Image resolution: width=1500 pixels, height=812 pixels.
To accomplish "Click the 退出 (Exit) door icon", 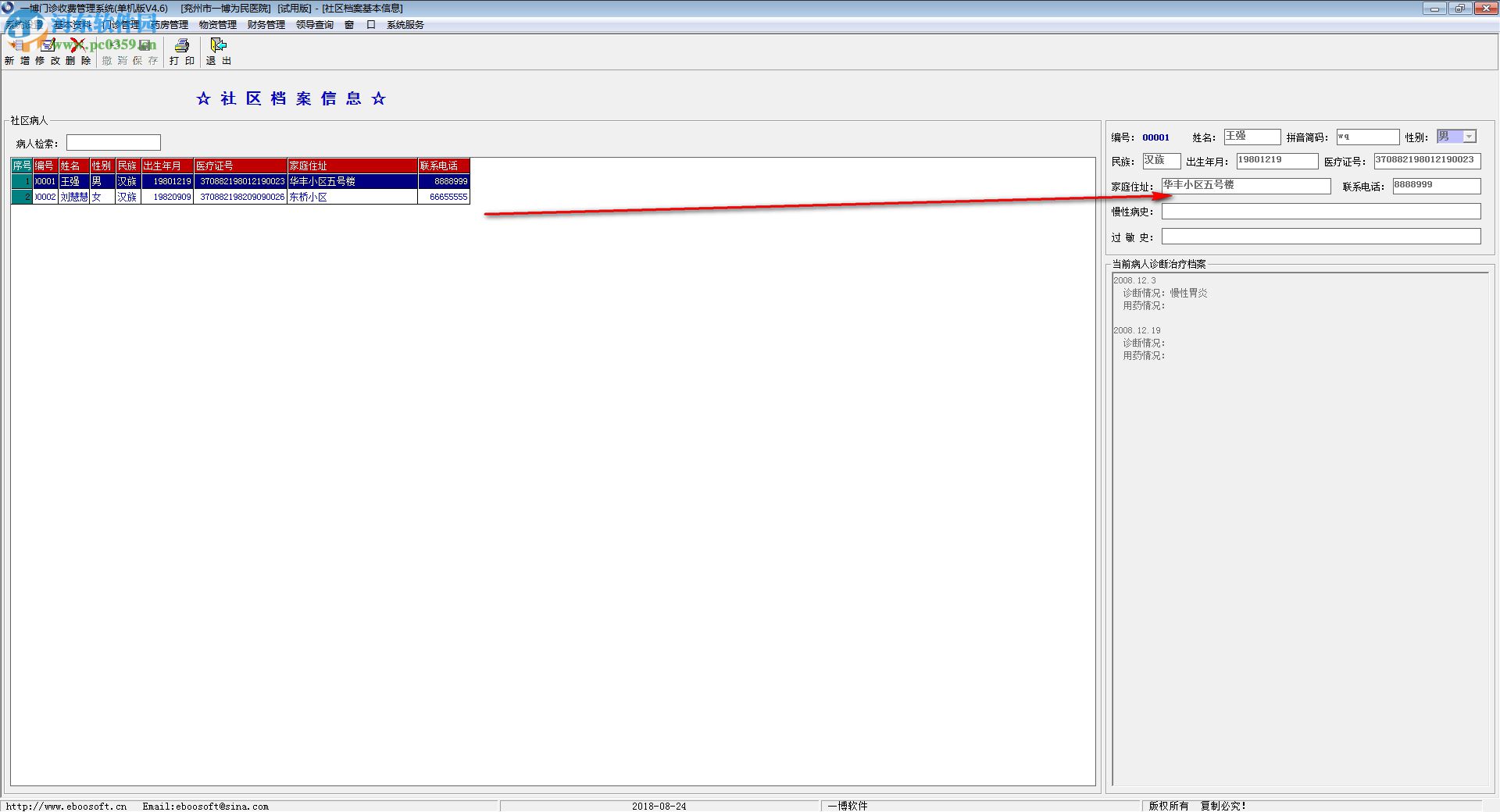I will 219,45.
